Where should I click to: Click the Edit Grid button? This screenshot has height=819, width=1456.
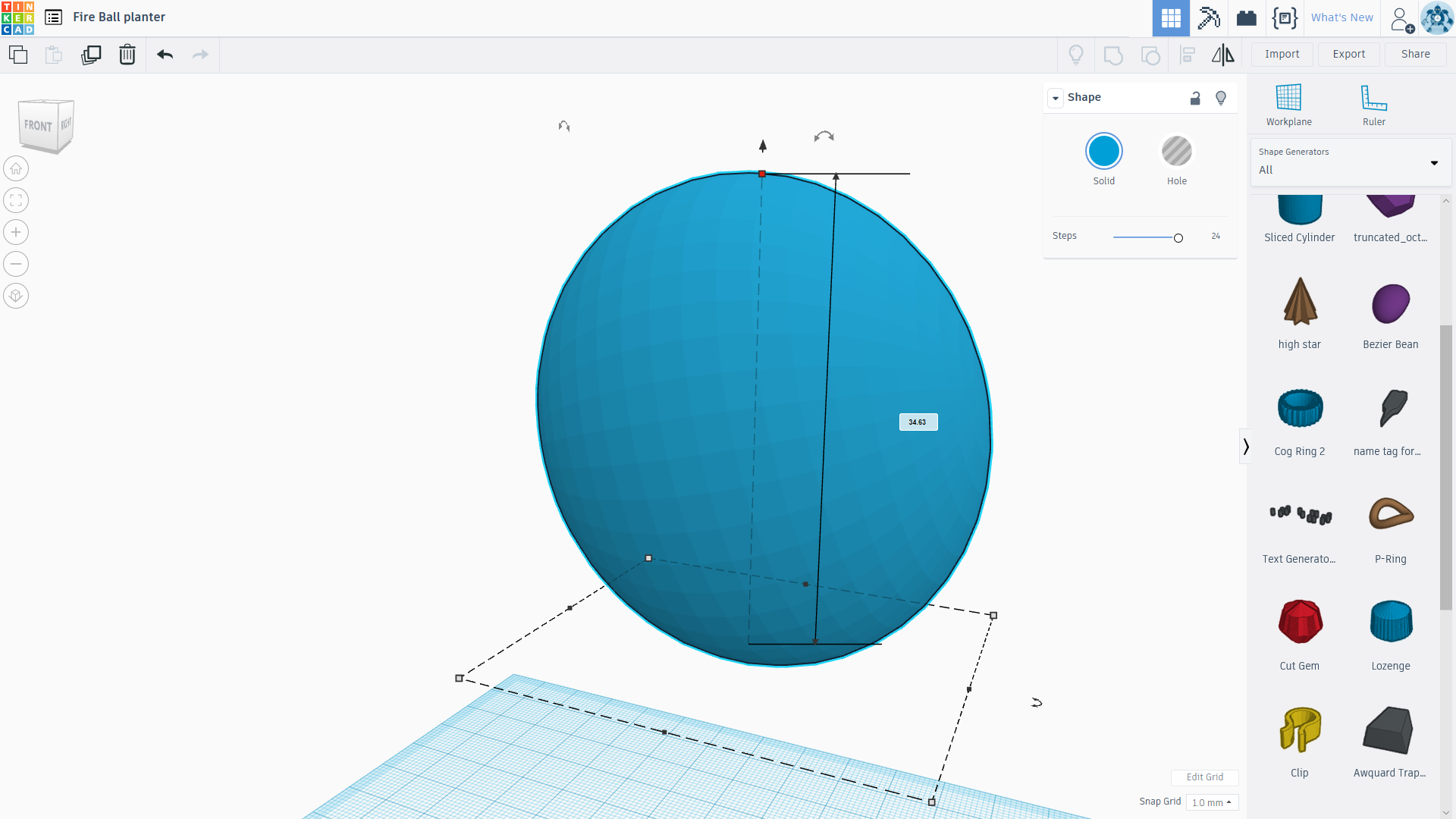coord(1204,777)
